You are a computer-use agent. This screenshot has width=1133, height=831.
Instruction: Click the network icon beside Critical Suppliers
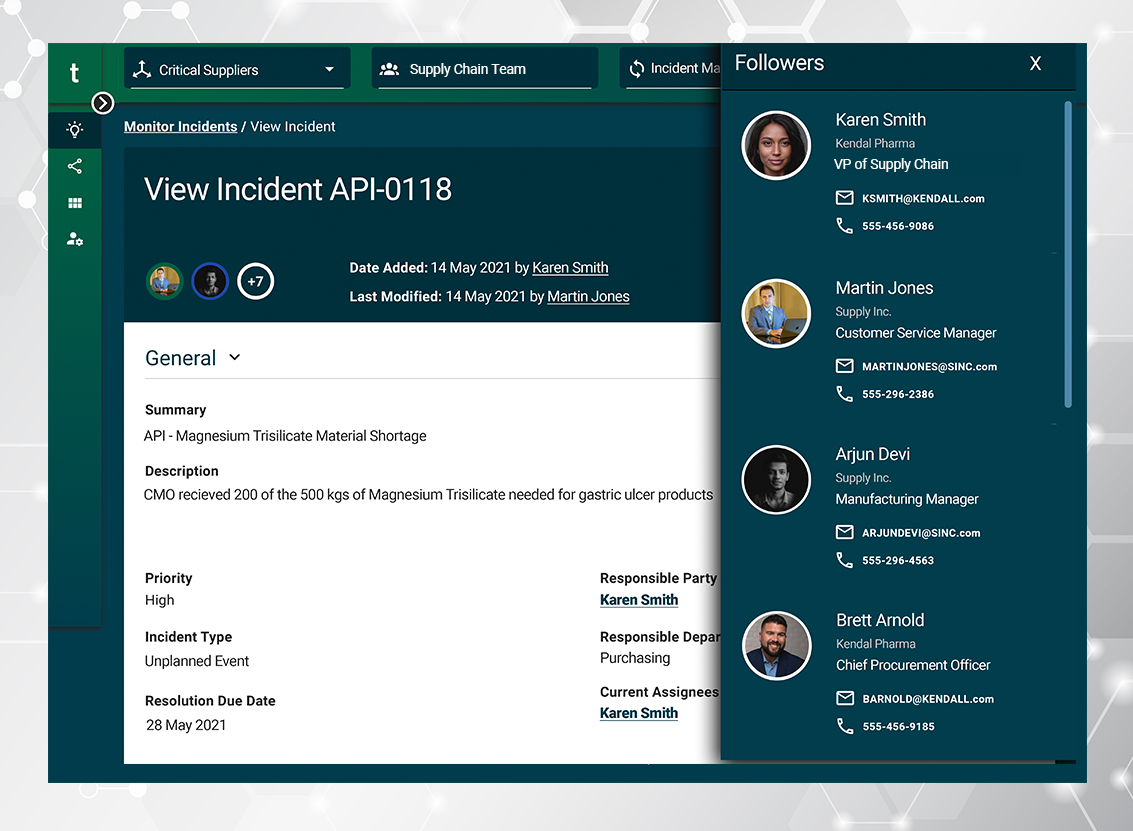(x=142, y=69)
